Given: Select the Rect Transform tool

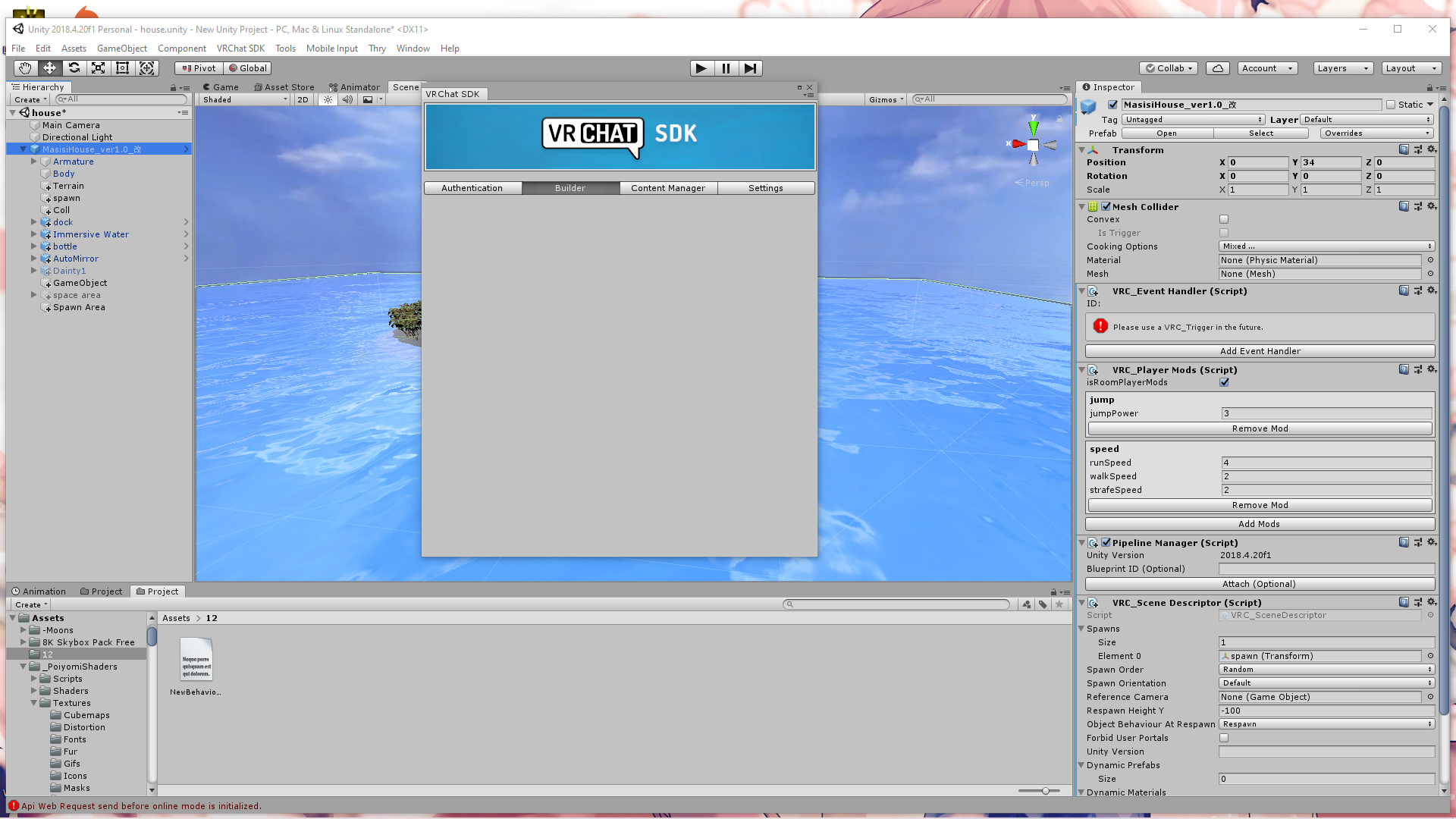Looking at the screenshot, I should coord(122,68).
